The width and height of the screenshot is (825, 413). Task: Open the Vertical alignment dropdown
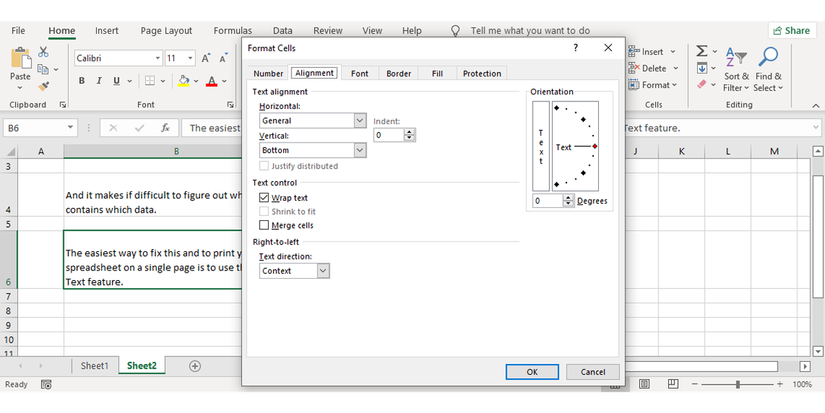point(360,150)
